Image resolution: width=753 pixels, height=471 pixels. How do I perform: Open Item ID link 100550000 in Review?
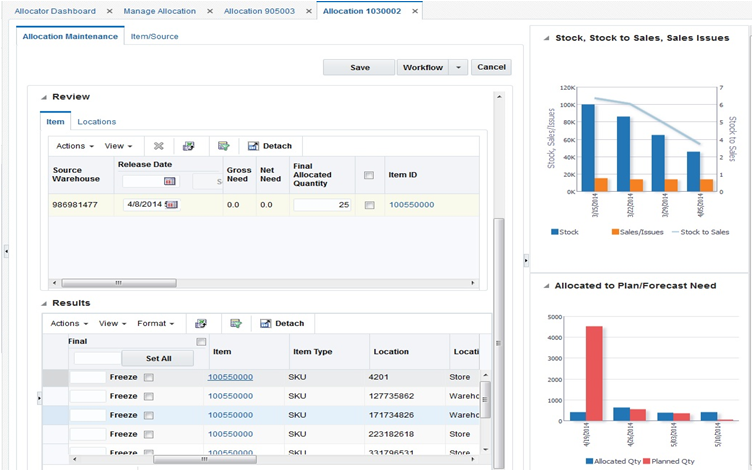point(412,205)
